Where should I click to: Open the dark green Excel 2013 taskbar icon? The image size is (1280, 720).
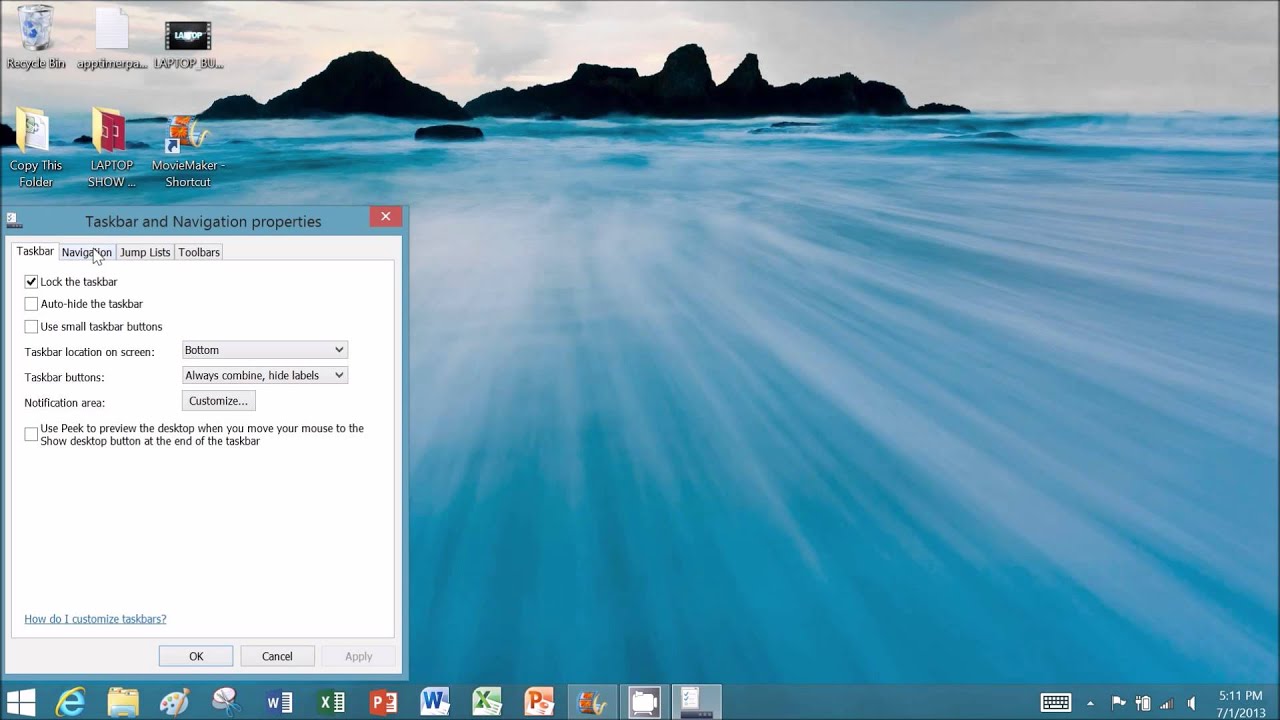point(331,702)
